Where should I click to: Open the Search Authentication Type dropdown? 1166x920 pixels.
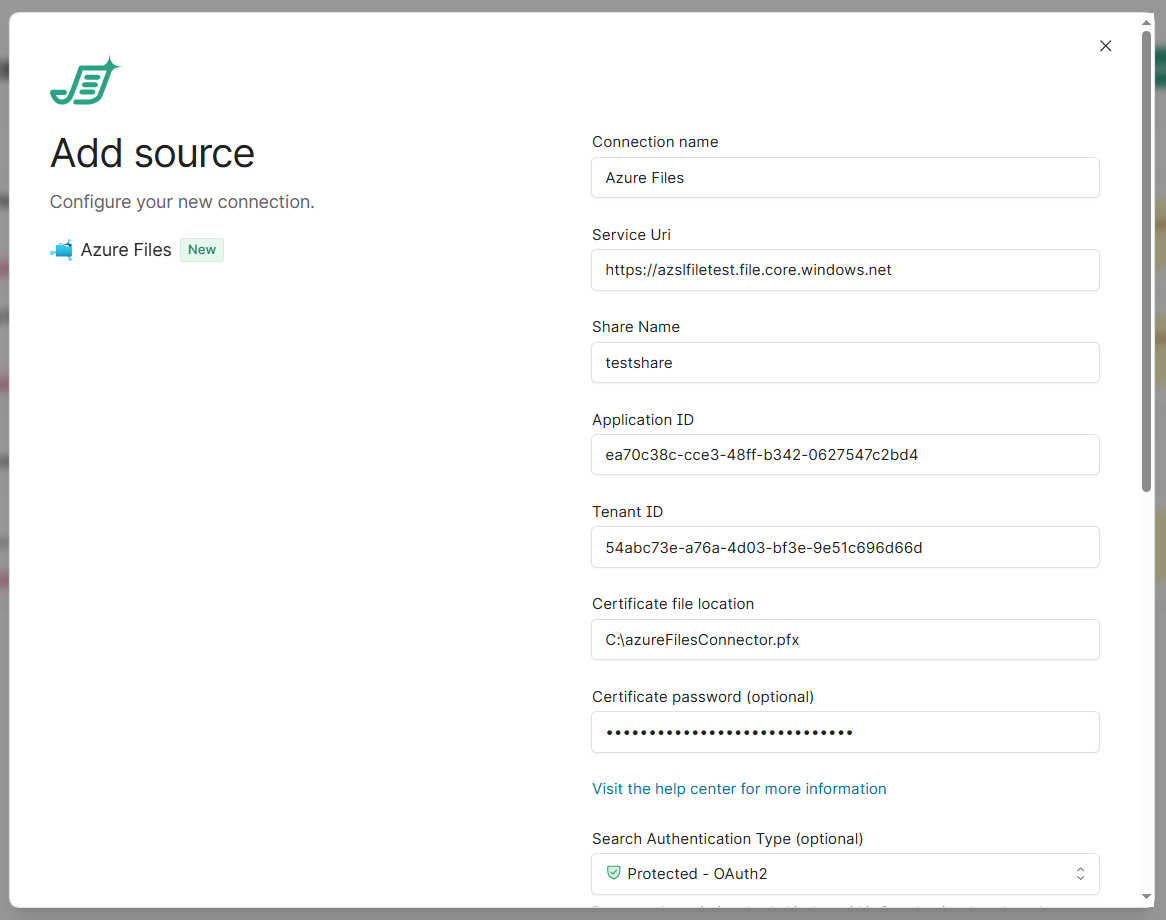coord(845,874)
